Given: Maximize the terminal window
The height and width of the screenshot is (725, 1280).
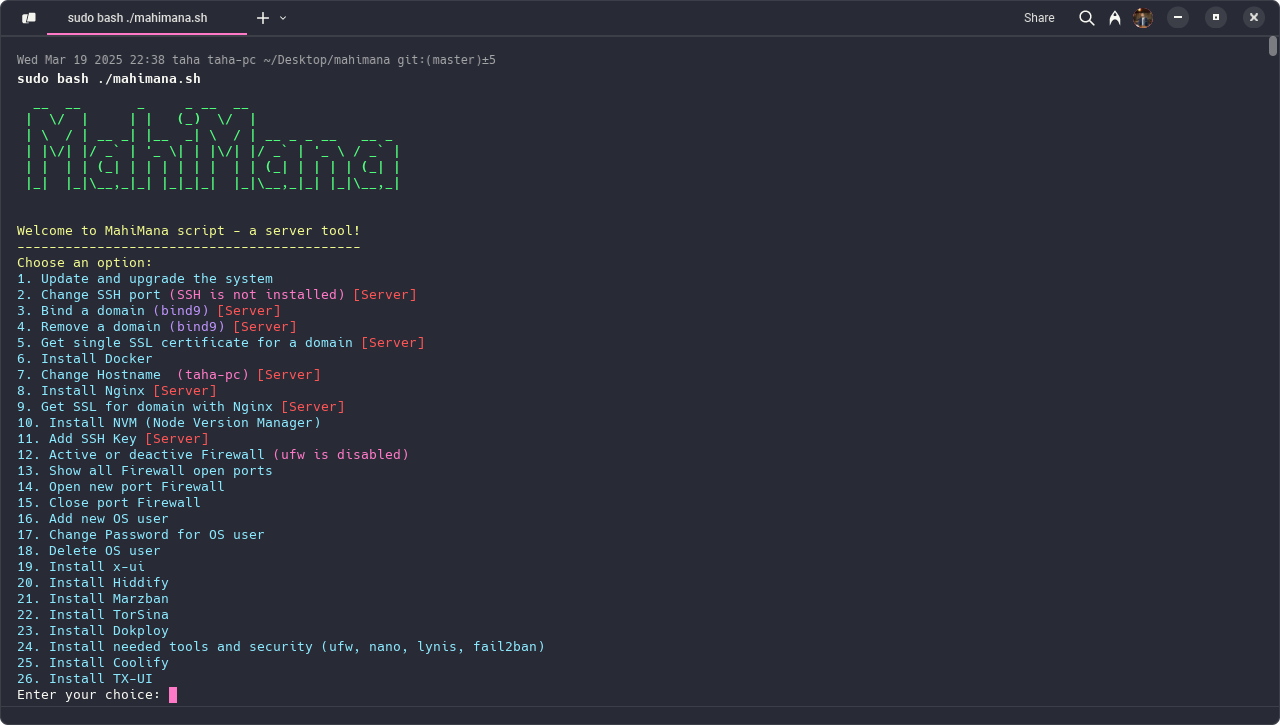Looking at the screenshot, I should 1216,17.
